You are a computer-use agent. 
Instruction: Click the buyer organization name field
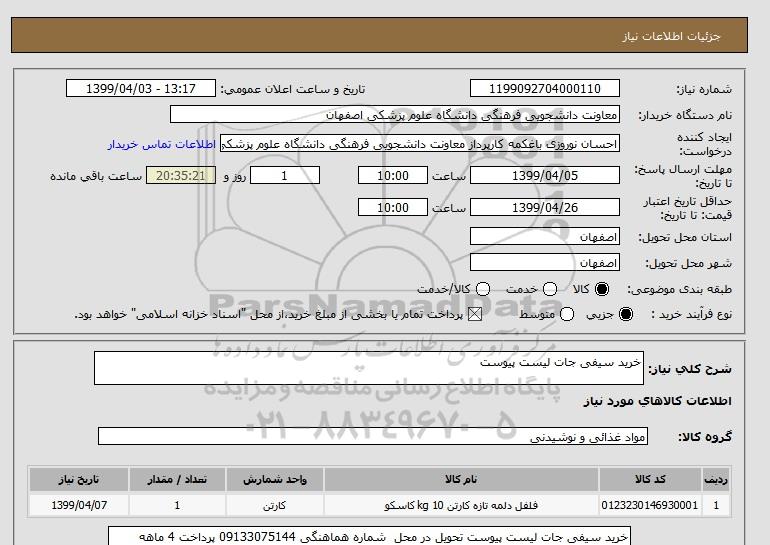click(x=395, y=114)
